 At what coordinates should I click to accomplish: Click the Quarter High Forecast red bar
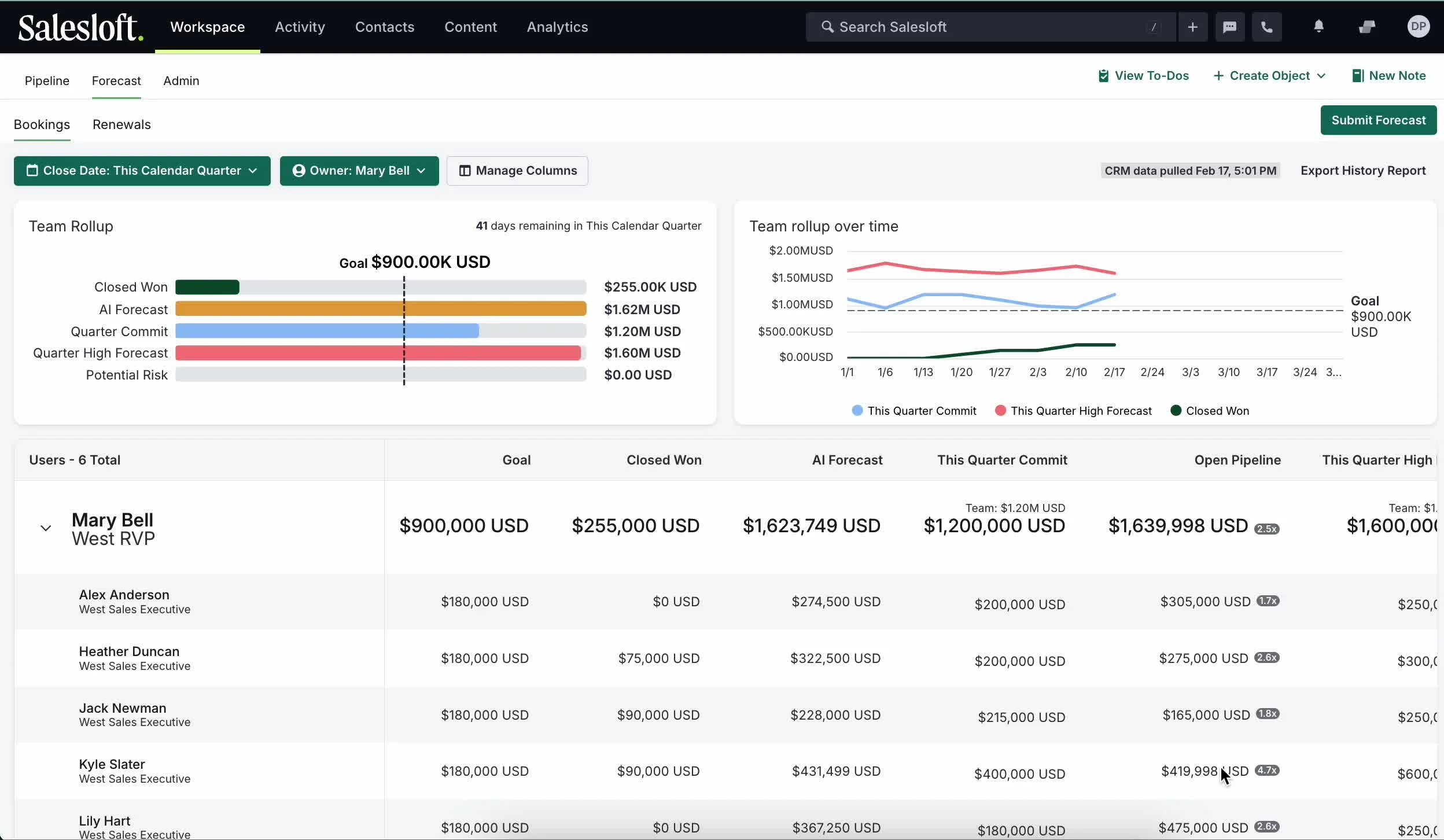[x=378, y=353]
